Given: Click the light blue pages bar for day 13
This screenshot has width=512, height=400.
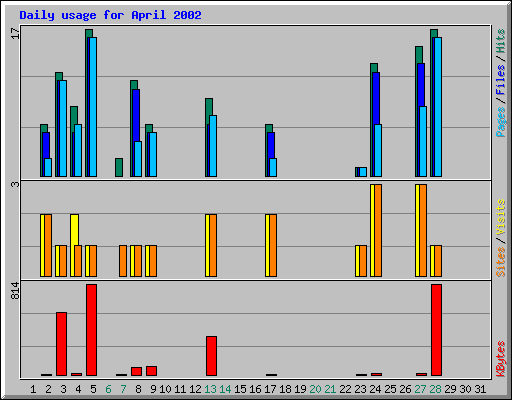Looking at the screenshot, I should click(x=213, y=146).
